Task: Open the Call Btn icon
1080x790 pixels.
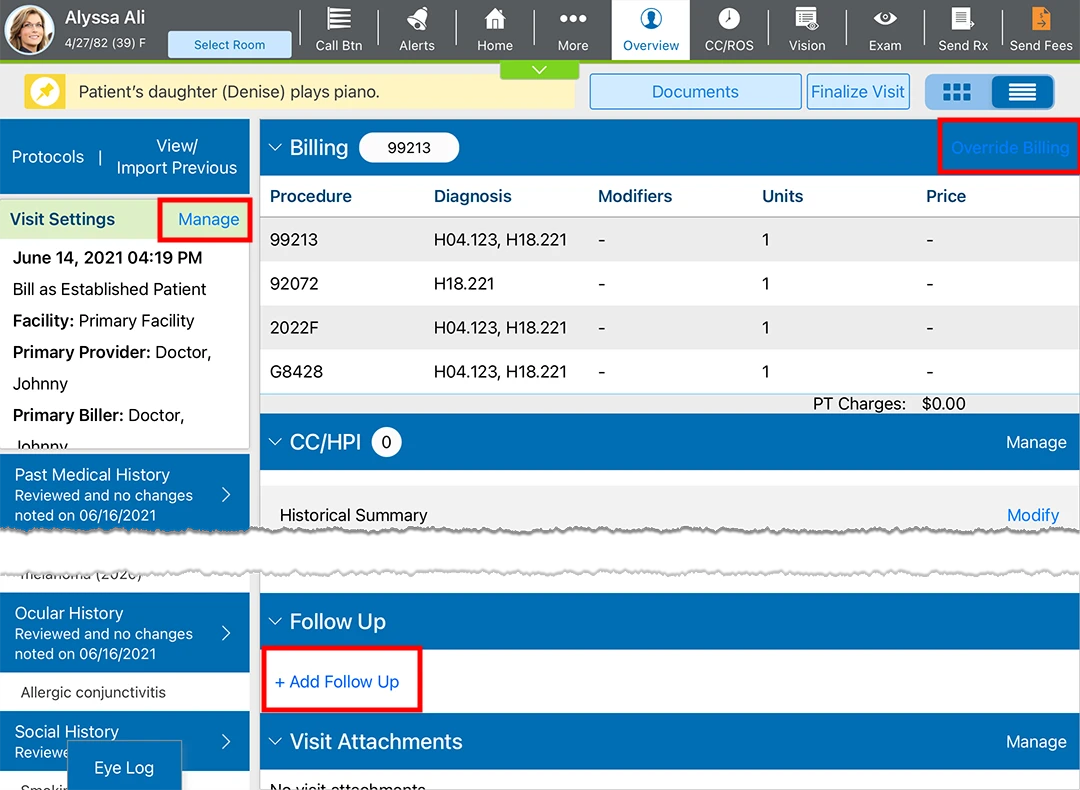Action: pyautogui.click(x=339, y=21)
